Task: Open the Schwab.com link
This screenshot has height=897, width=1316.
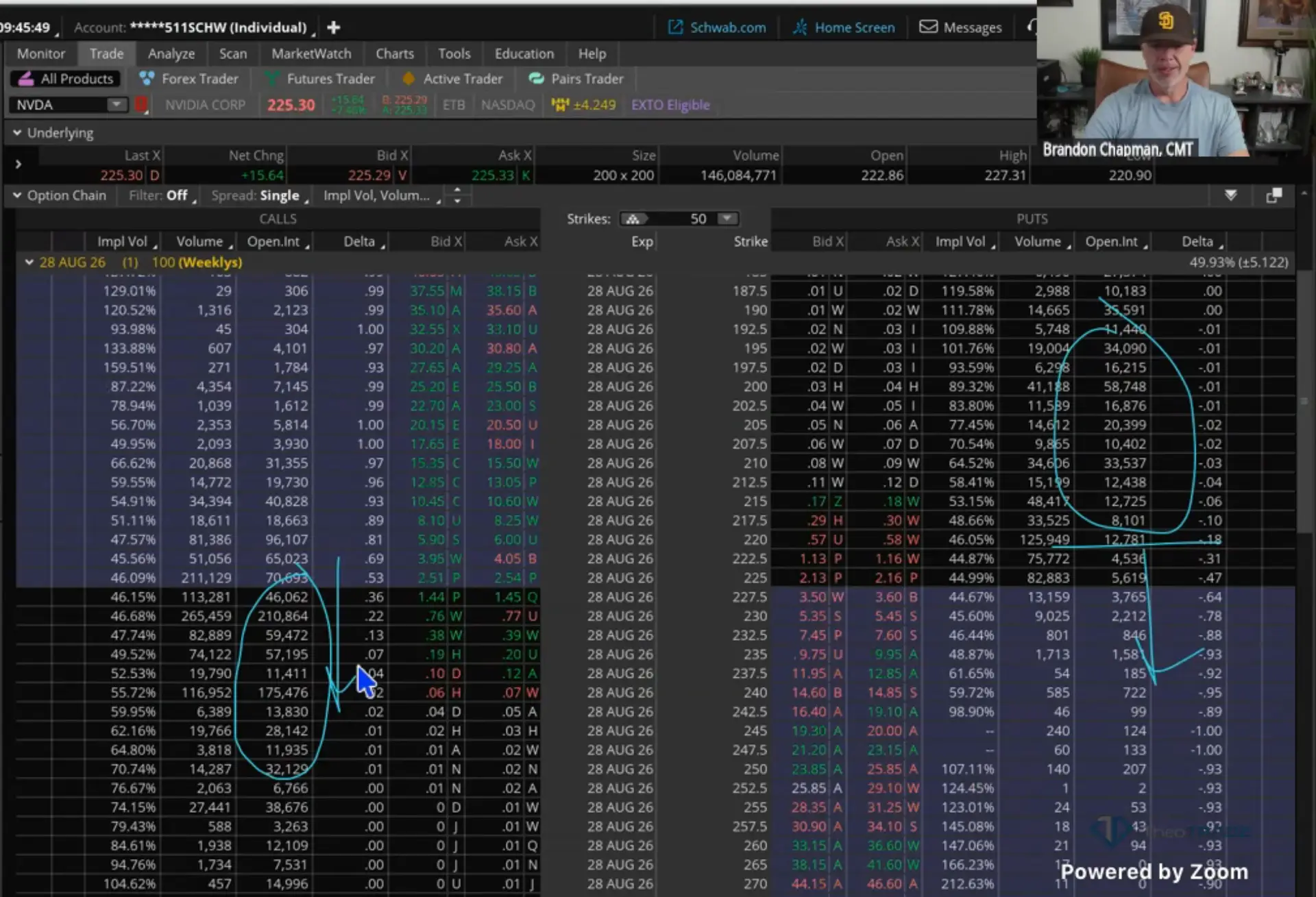Action: [x=717, y=27]
